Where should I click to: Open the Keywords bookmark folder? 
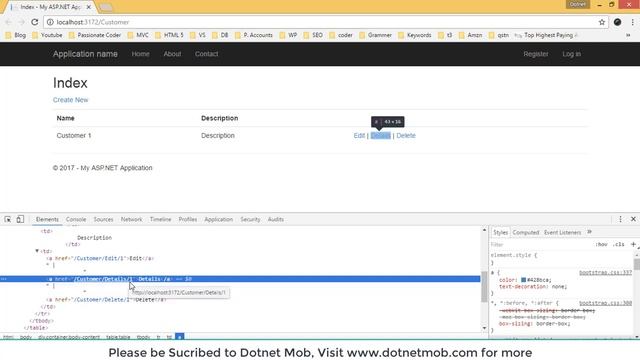click(x=415, y=35)
